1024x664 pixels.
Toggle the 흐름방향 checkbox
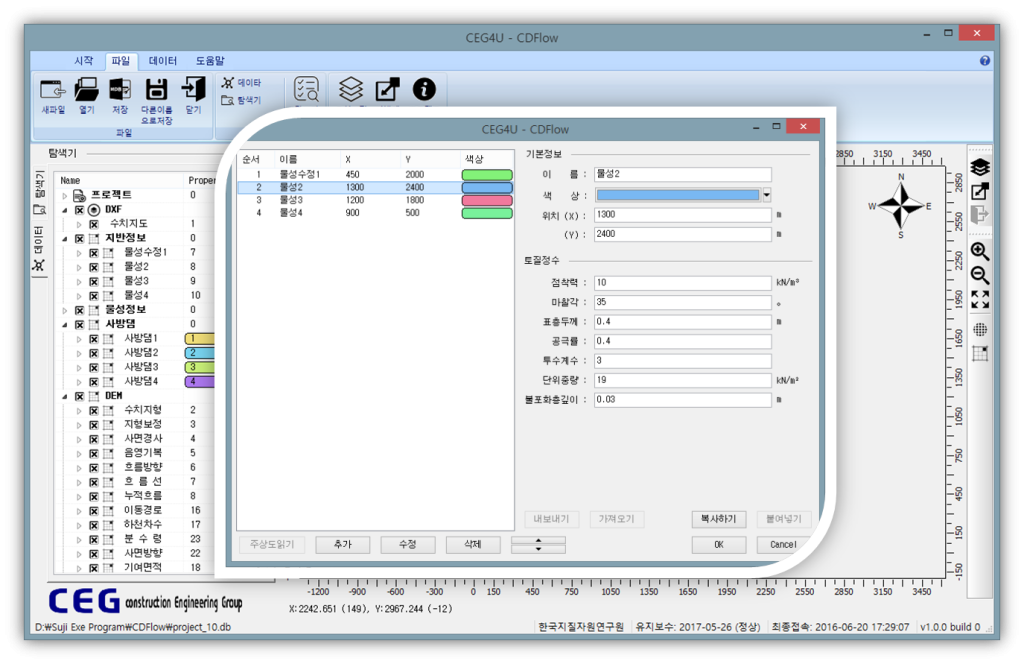tap(94, 468)
